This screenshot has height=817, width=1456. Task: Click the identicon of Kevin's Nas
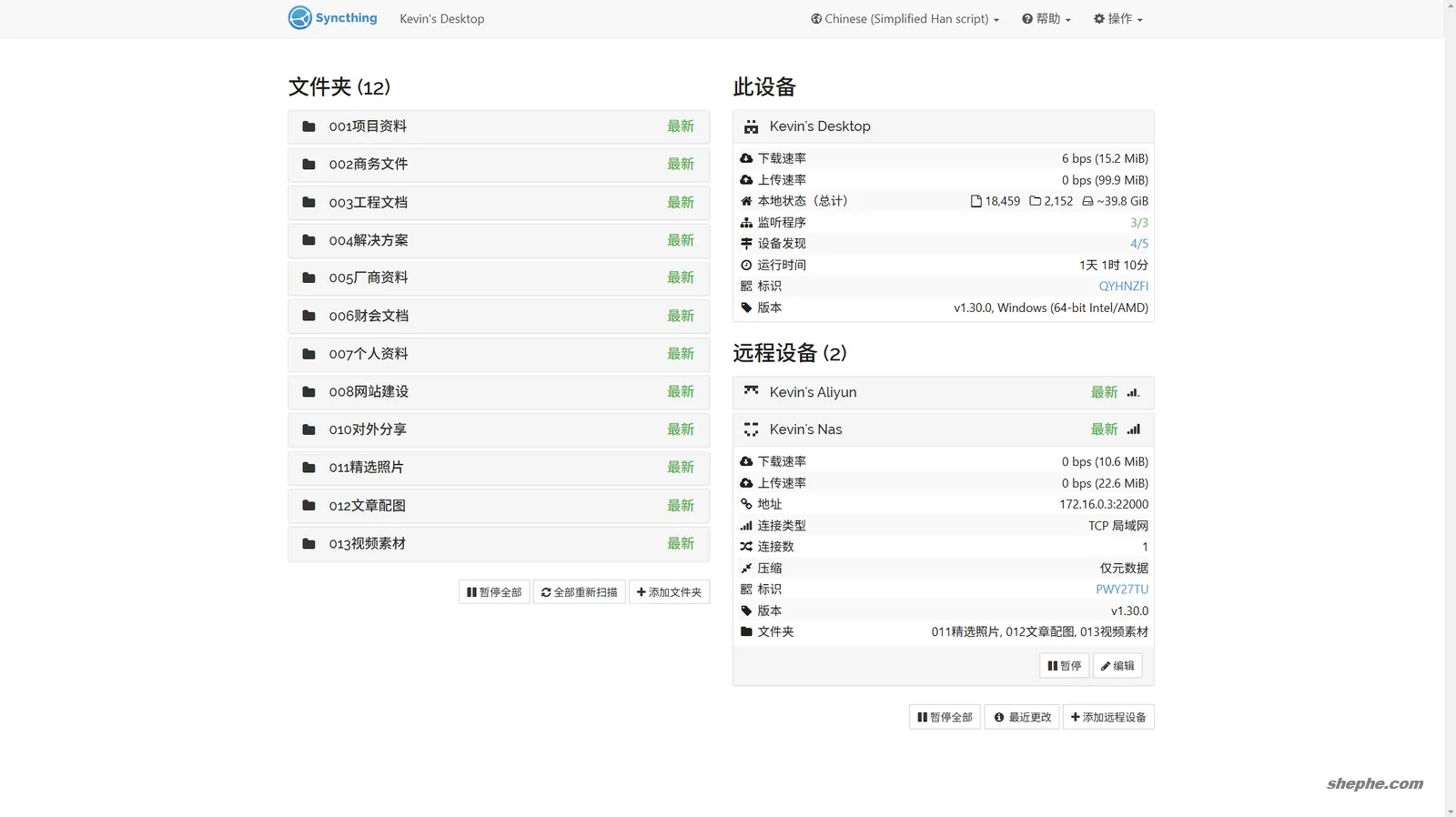click(x=751, y=429)
